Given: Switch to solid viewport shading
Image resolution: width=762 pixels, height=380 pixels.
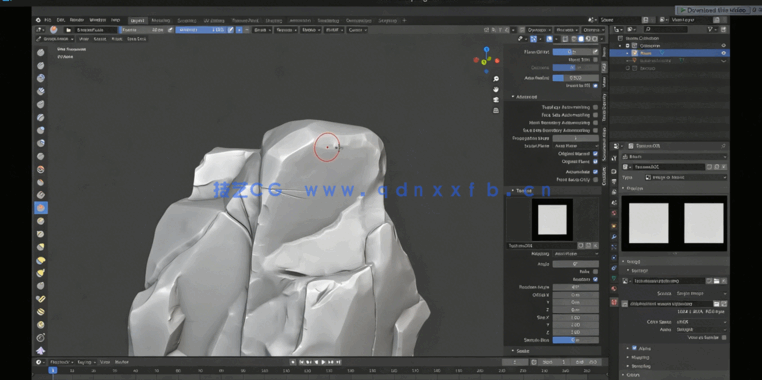Looking at the screenshot, I should pos(581,39).
